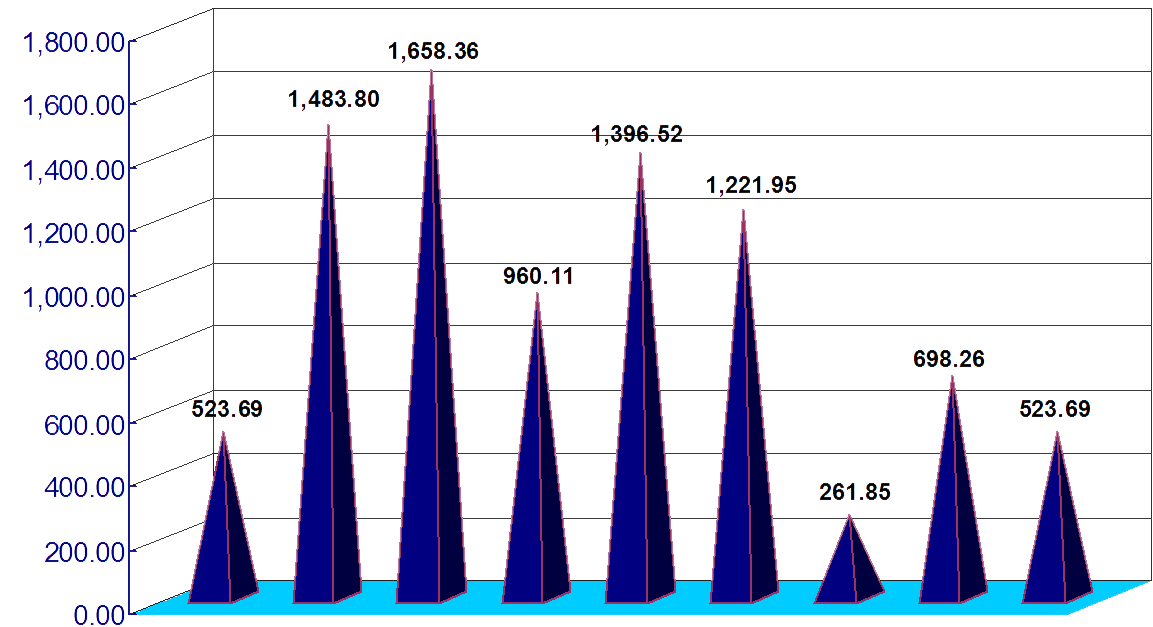Click the 1,658.36 data label
Screen dimensions: 1153x627
coord(433,51)
